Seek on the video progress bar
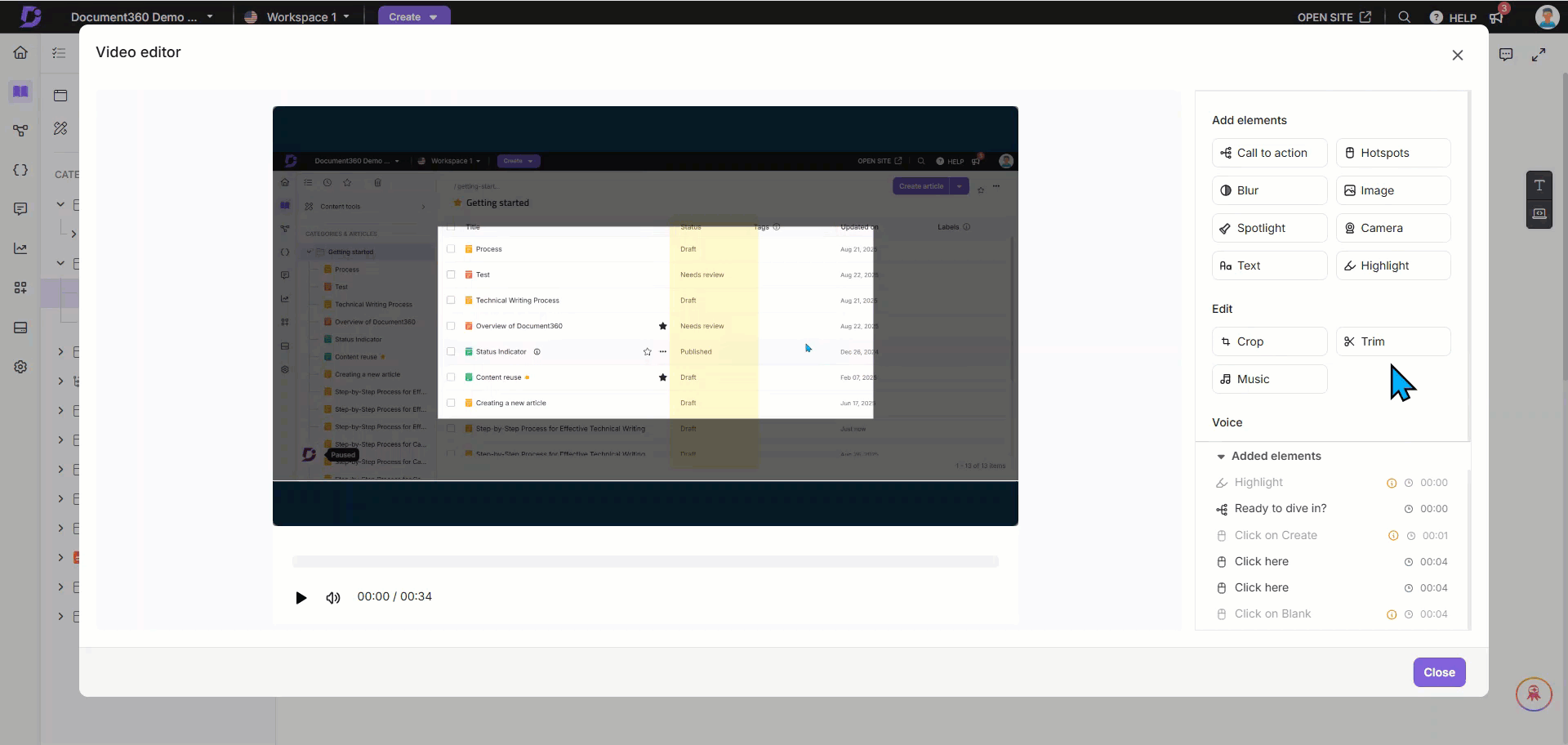Screen dimensions: 1568x745 click(645, 561)
